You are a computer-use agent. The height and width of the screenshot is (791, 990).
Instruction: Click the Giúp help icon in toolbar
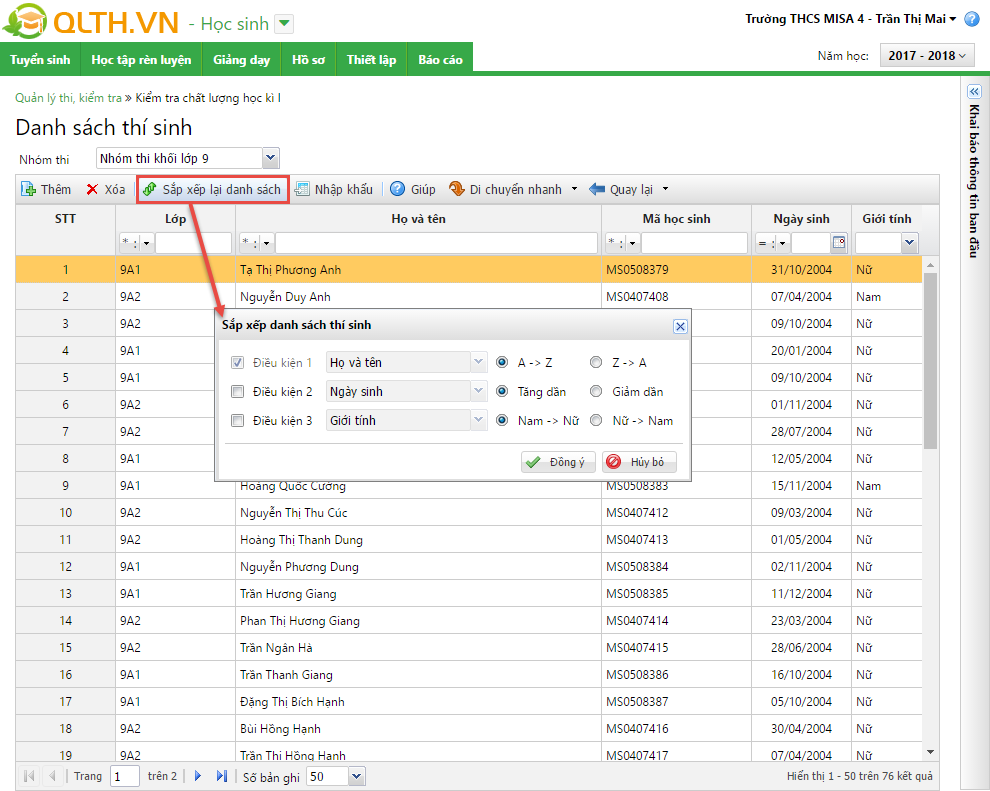tap(398, 189)
